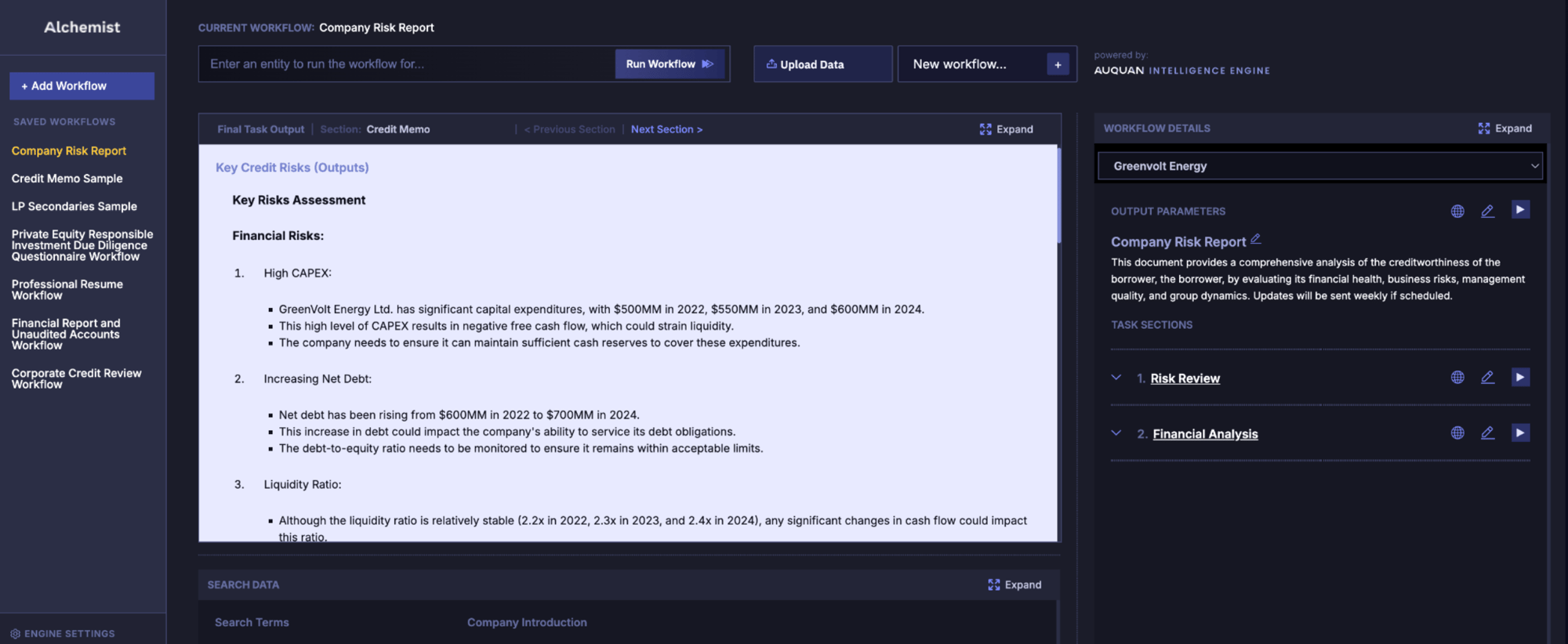
Task: Go to Next Section link
Action: coord(666,129)
